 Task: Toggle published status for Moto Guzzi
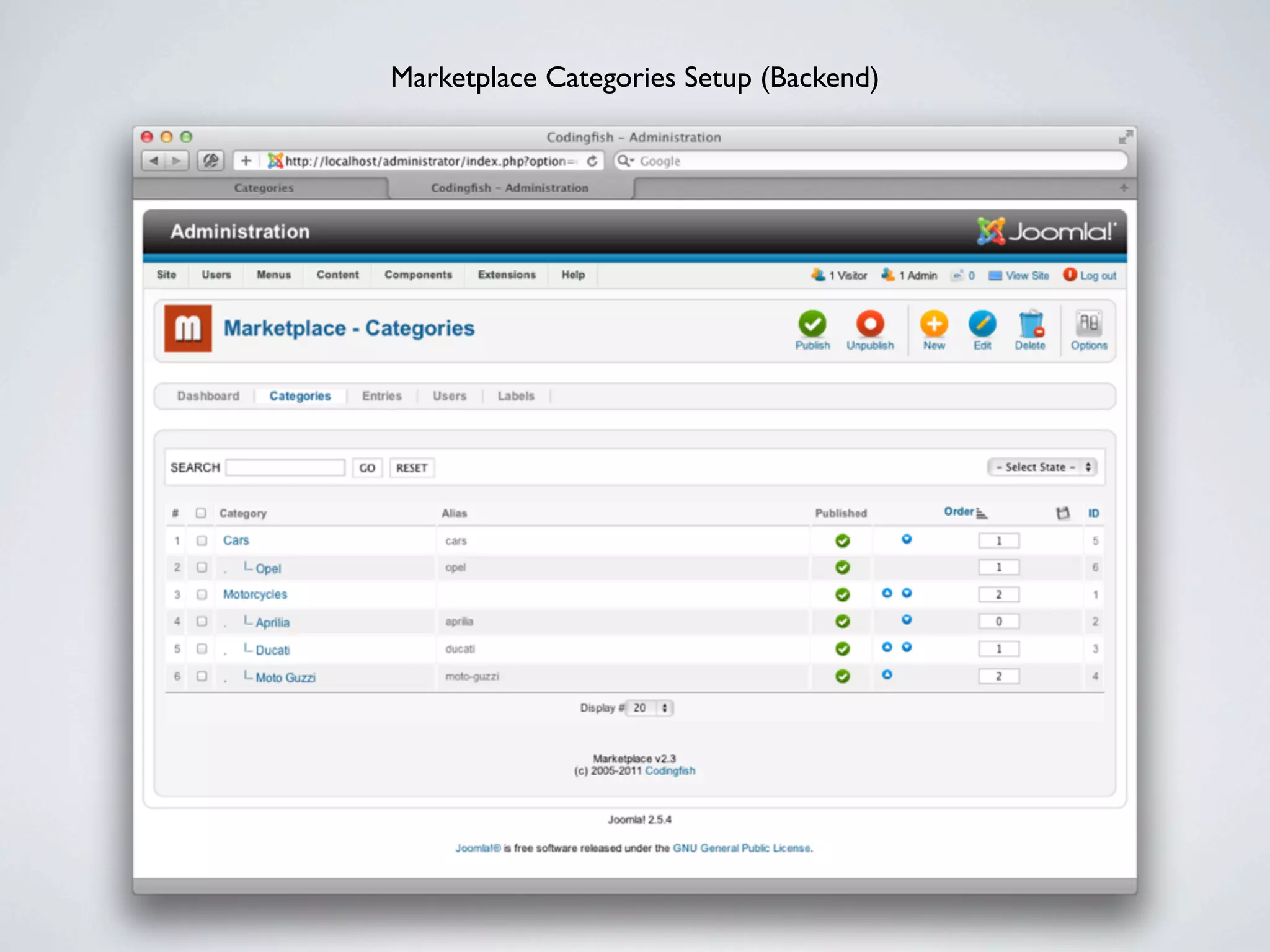click(842, 676)
